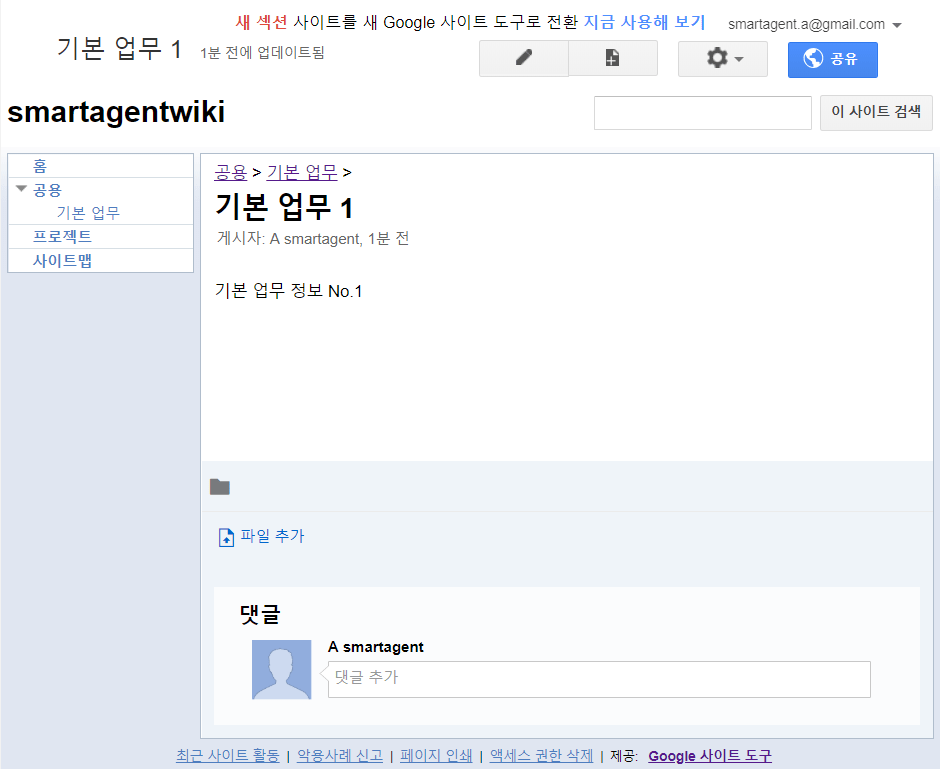Select 프로젝트 in the sidebar
Image resolution: width=940 pixels, height=769 pixels.
pos(62,236)
